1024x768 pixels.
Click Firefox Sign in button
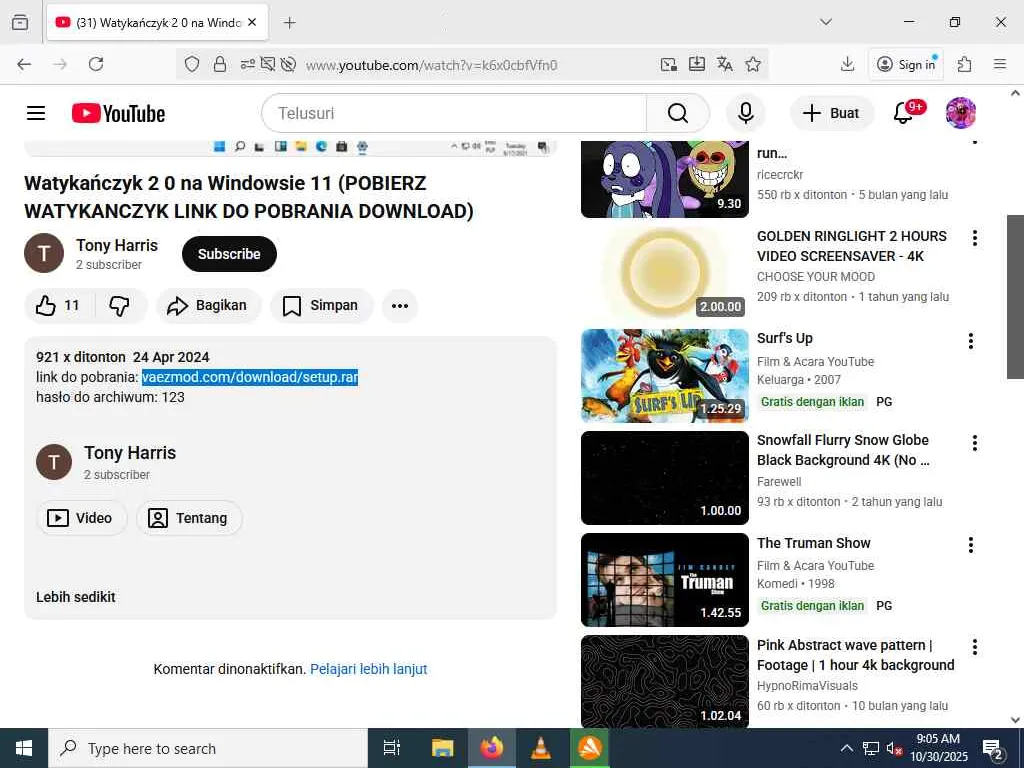click(906, 64)
